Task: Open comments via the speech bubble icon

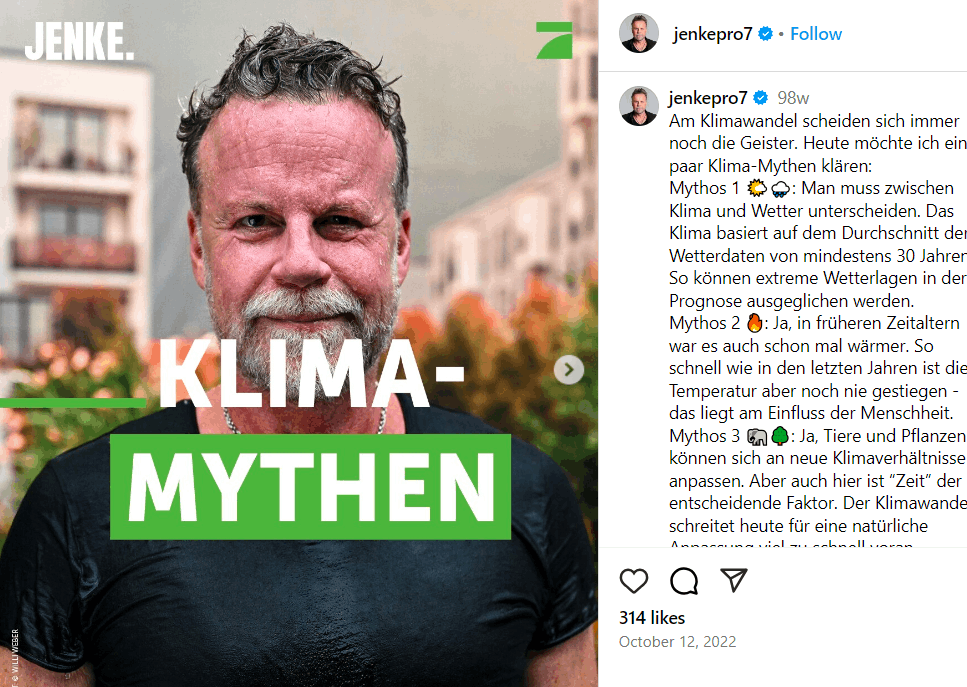Action: click(x=684, y=581)
